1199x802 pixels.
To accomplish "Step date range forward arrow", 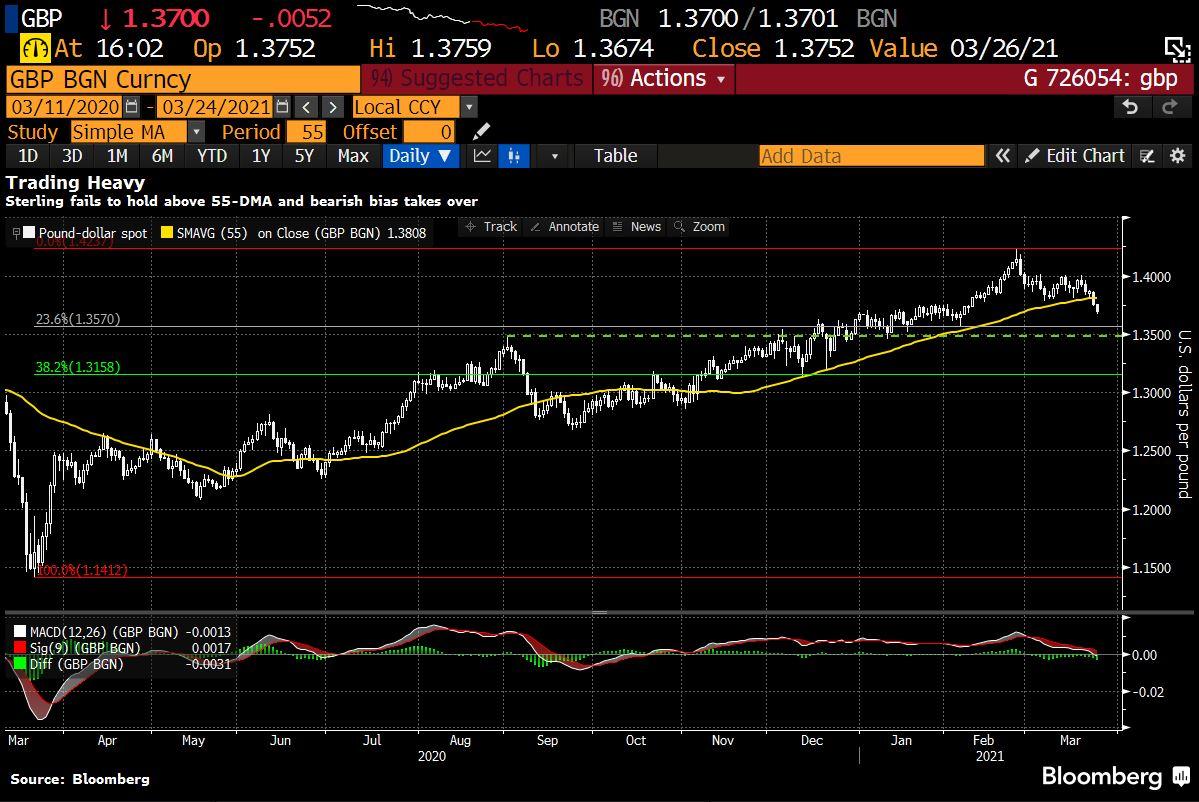I will pyautogui.click(x=332, y=107).
